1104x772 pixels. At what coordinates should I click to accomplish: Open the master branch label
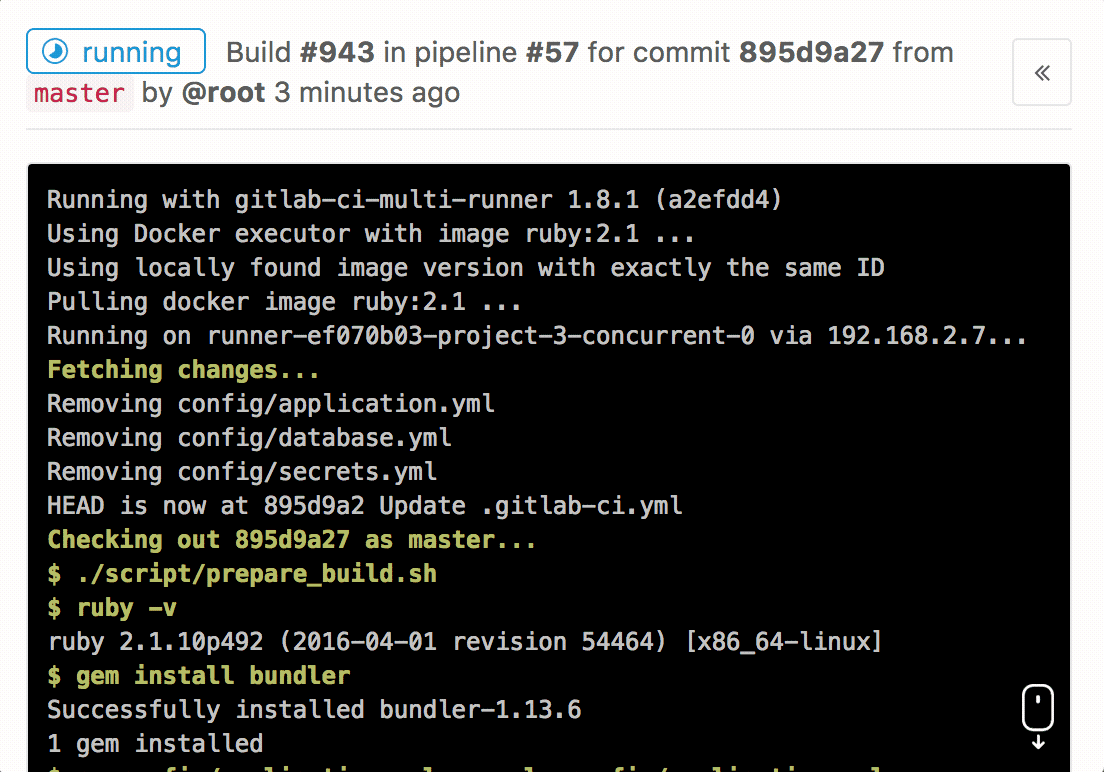[x=79, y=93]
